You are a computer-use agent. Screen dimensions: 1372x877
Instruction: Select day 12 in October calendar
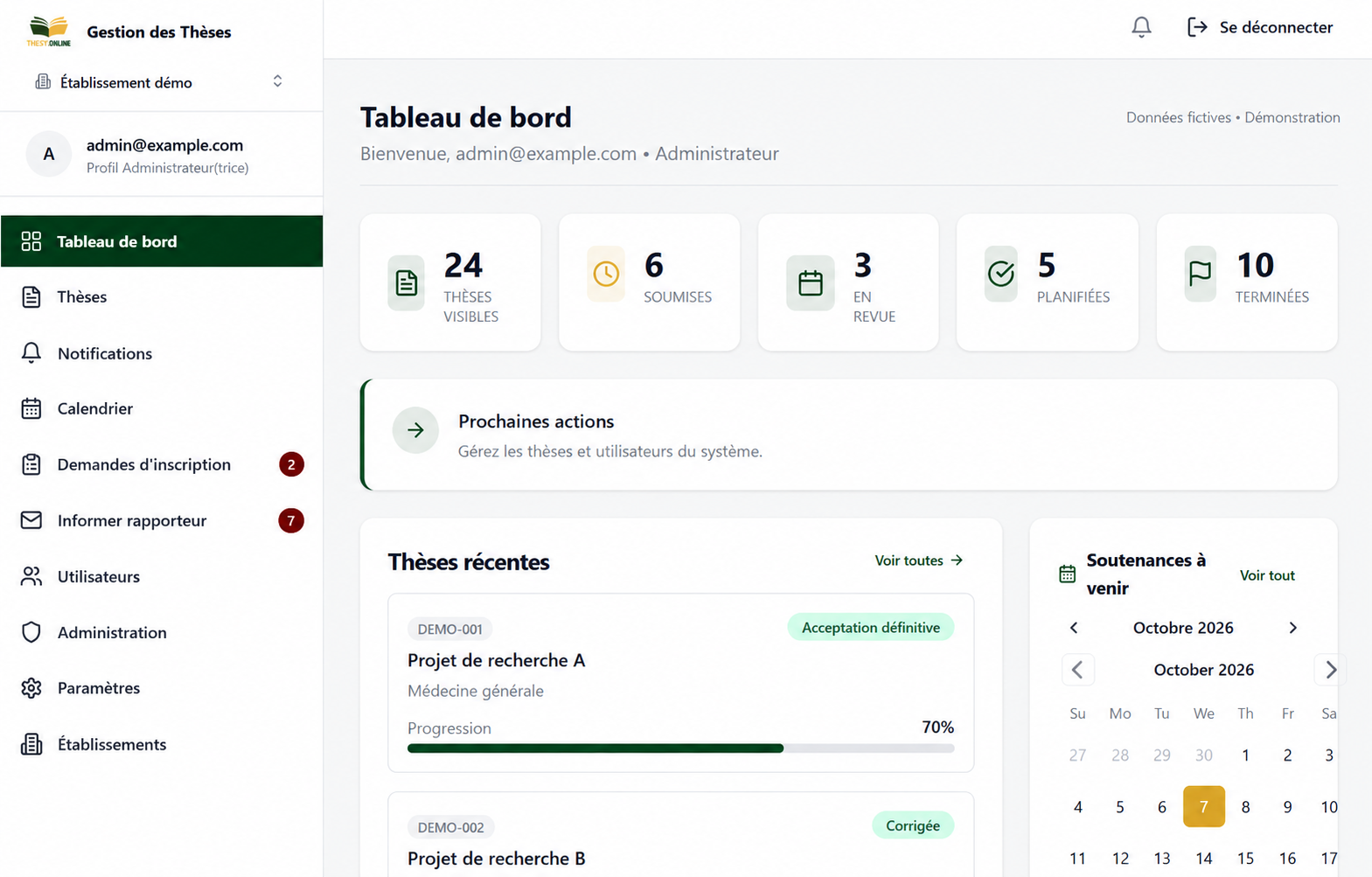(1120, 858)
